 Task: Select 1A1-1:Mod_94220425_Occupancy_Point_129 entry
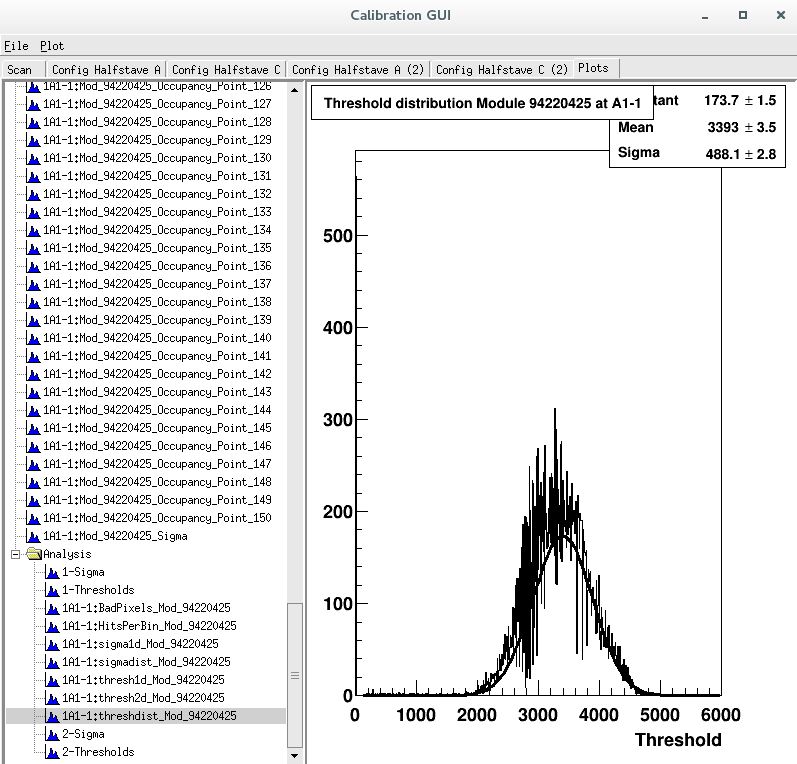coord(157,140)
